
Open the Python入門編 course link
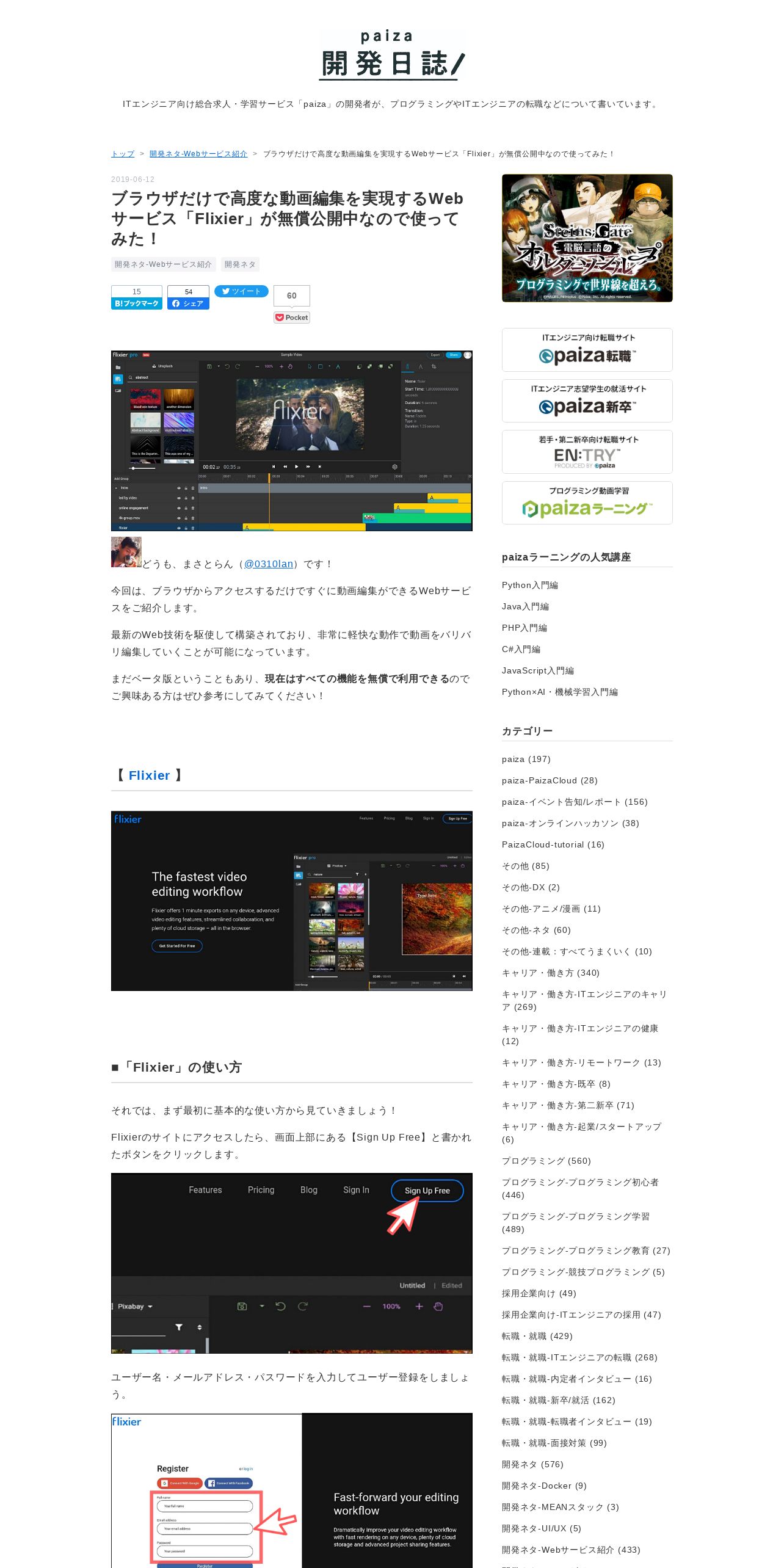click(x=530, y=585)
